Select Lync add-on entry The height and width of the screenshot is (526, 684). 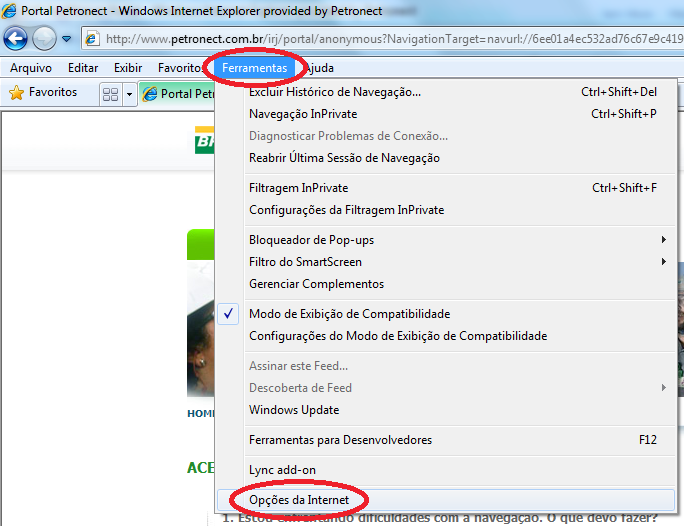click(x=446, y=470)
